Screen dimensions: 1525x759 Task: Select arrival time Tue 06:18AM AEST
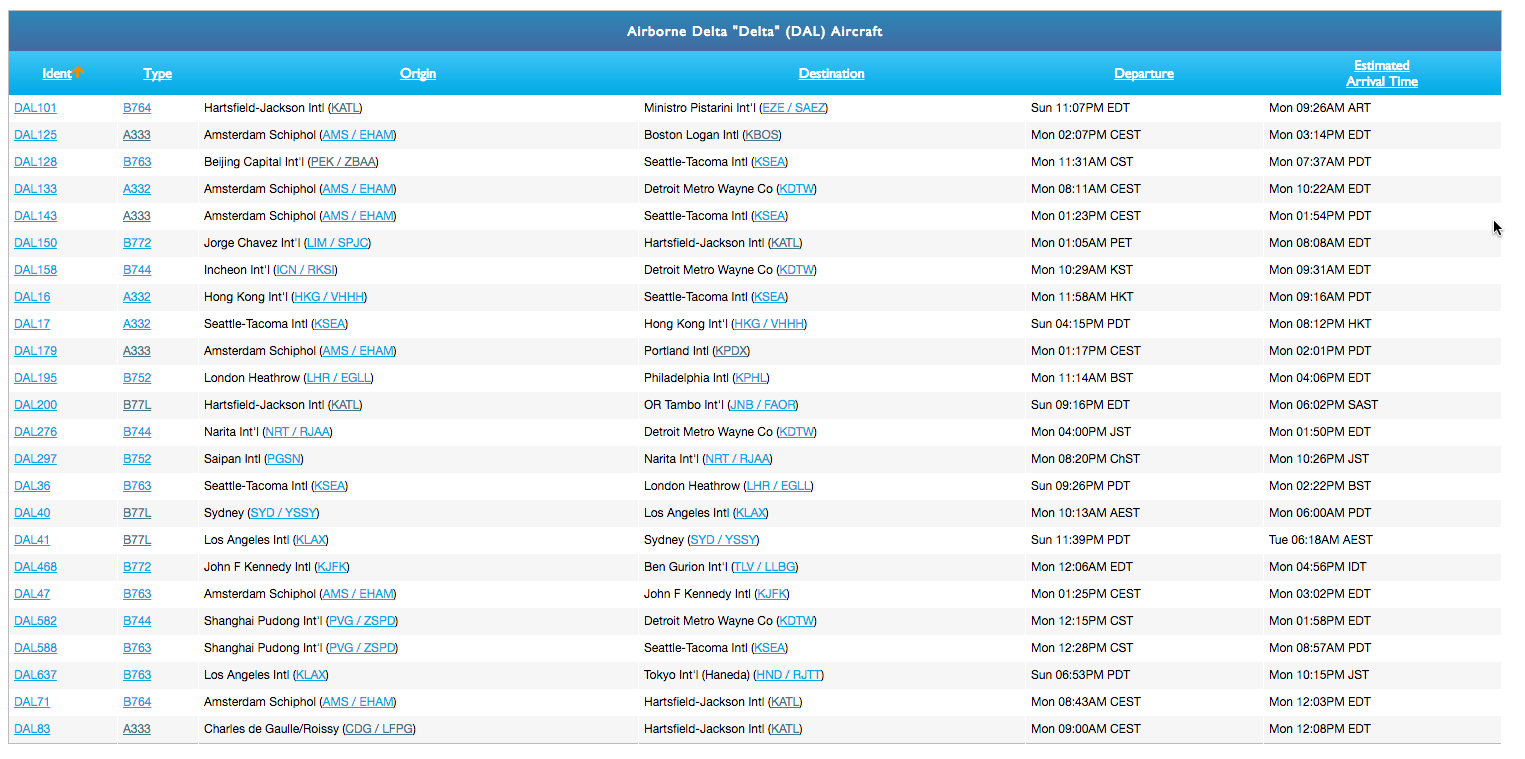click(1321, 540)
